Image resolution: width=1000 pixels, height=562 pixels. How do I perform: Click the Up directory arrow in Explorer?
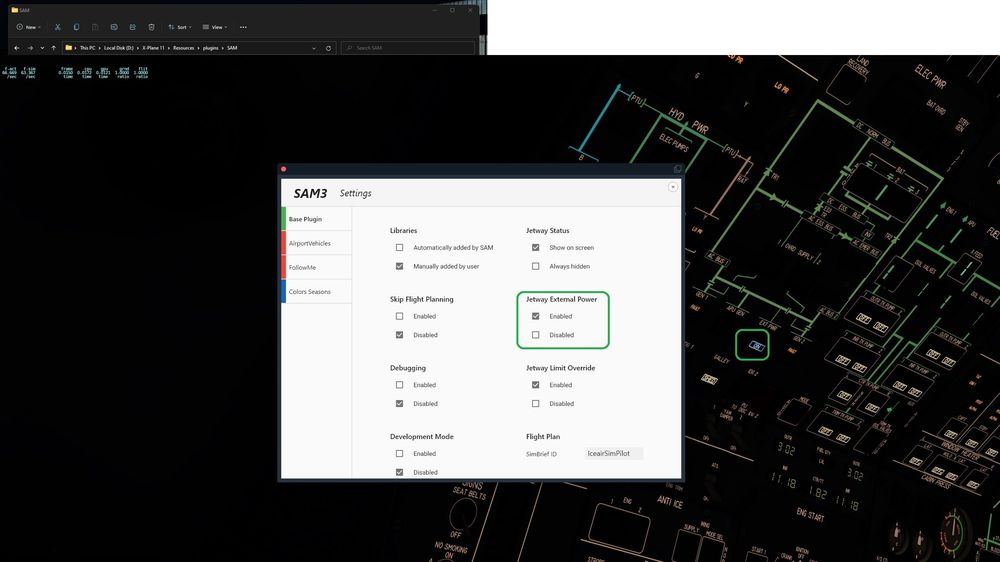[54, 48]
